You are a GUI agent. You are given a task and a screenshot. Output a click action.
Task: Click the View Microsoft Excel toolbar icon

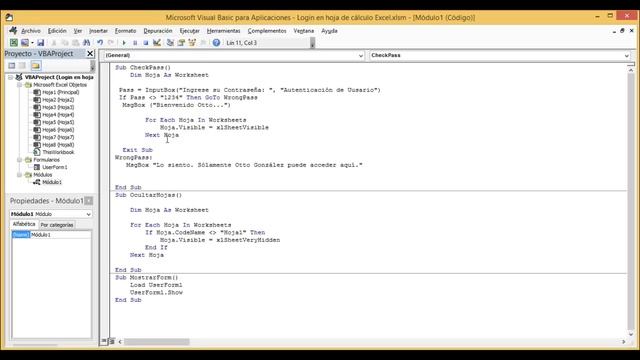coord(13,42)
